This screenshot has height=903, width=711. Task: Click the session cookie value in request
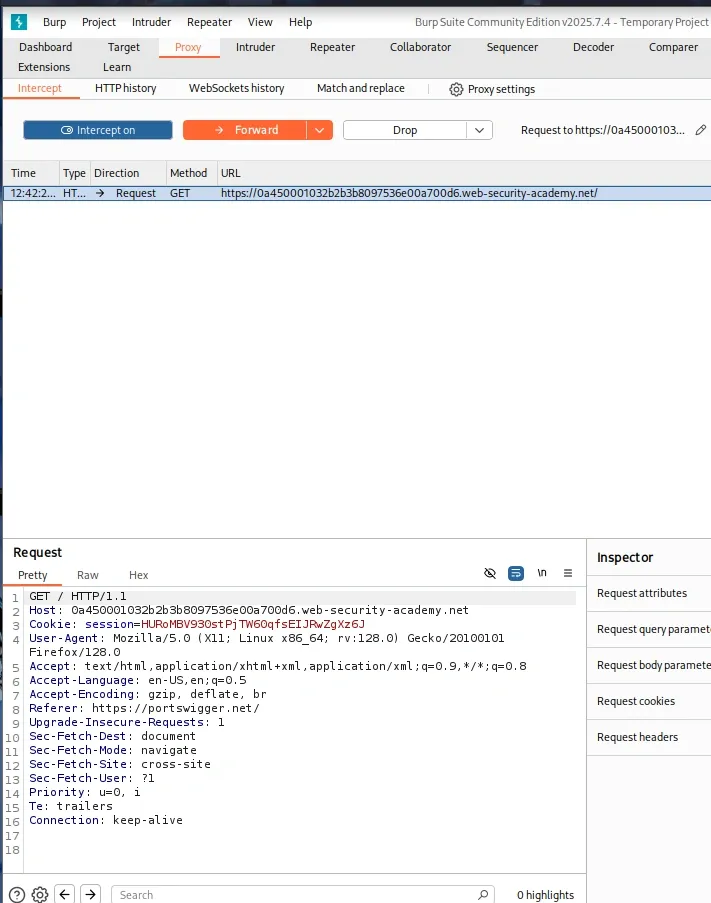point(253,624)
